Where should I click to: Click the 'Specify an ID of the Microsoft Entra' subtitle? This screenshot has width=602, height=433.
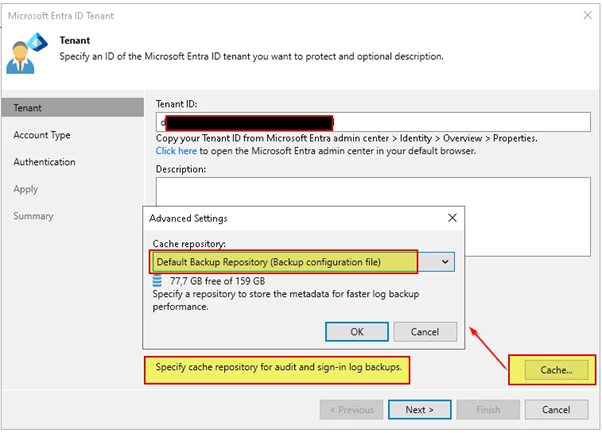point(251,56)
